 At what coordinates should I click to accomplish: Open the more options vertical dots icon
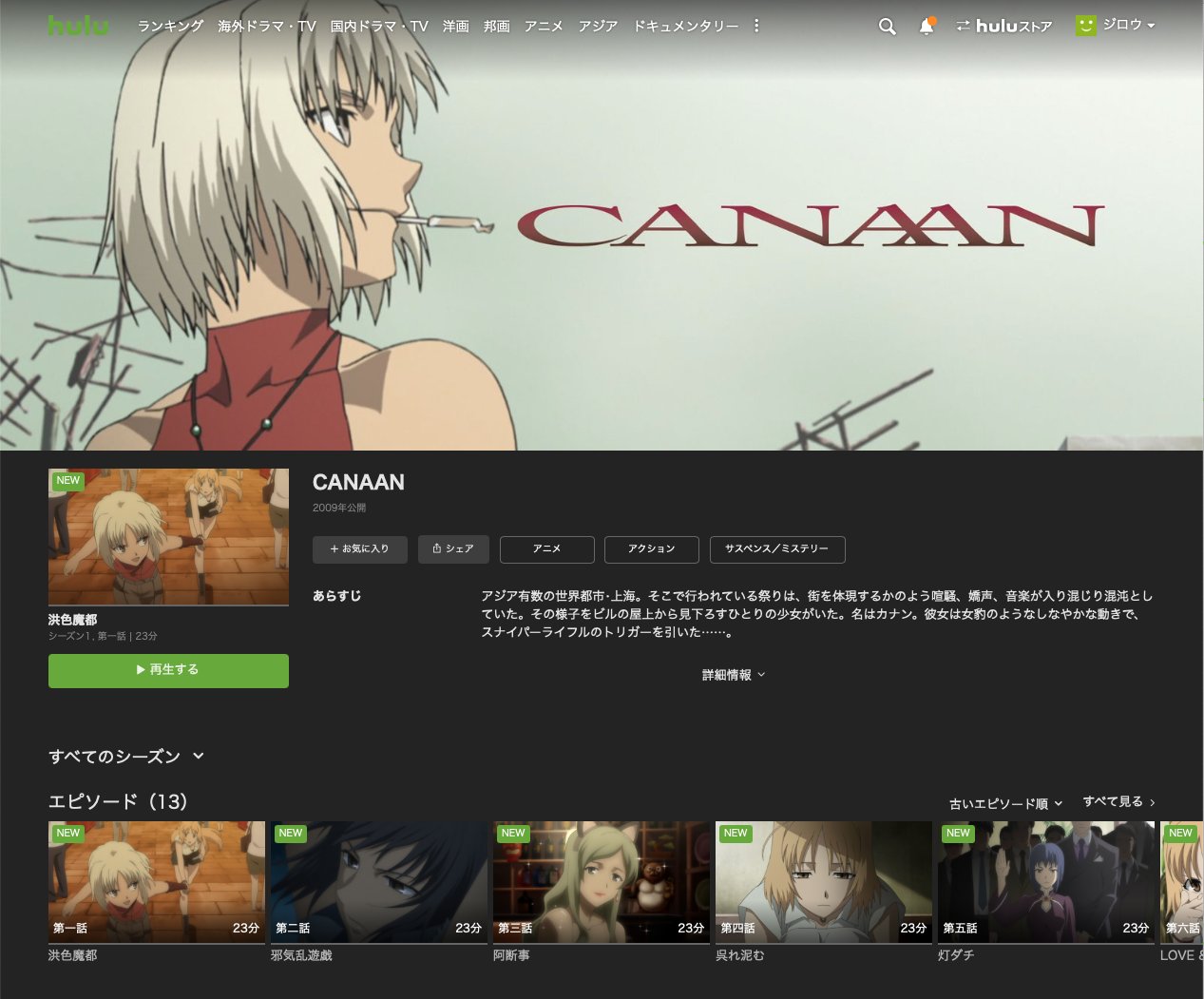tap(755, 27)
